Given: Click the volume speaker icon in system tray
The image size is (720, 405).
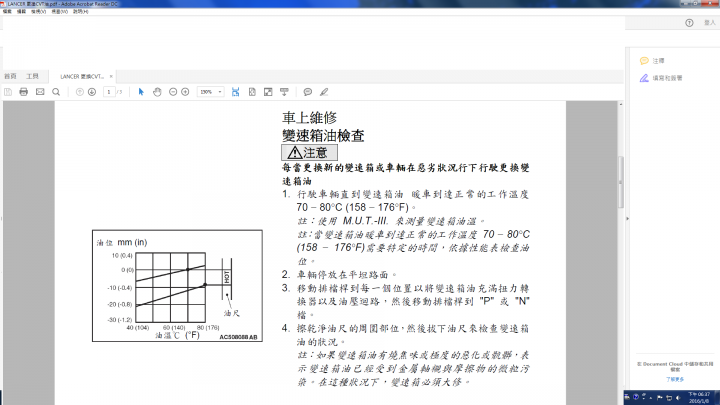Looking at the screenshot, I should point(678,398).
